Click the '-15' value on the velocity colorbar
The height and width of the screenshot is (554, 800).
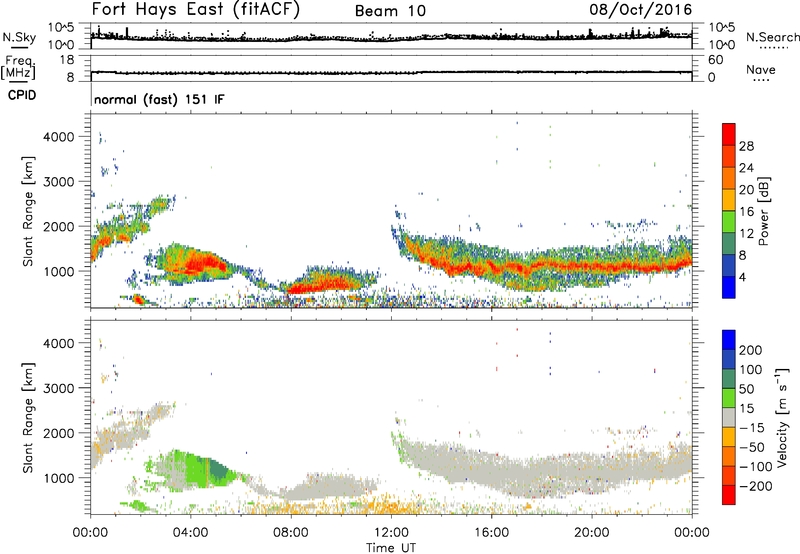click(x=752, y=427)
